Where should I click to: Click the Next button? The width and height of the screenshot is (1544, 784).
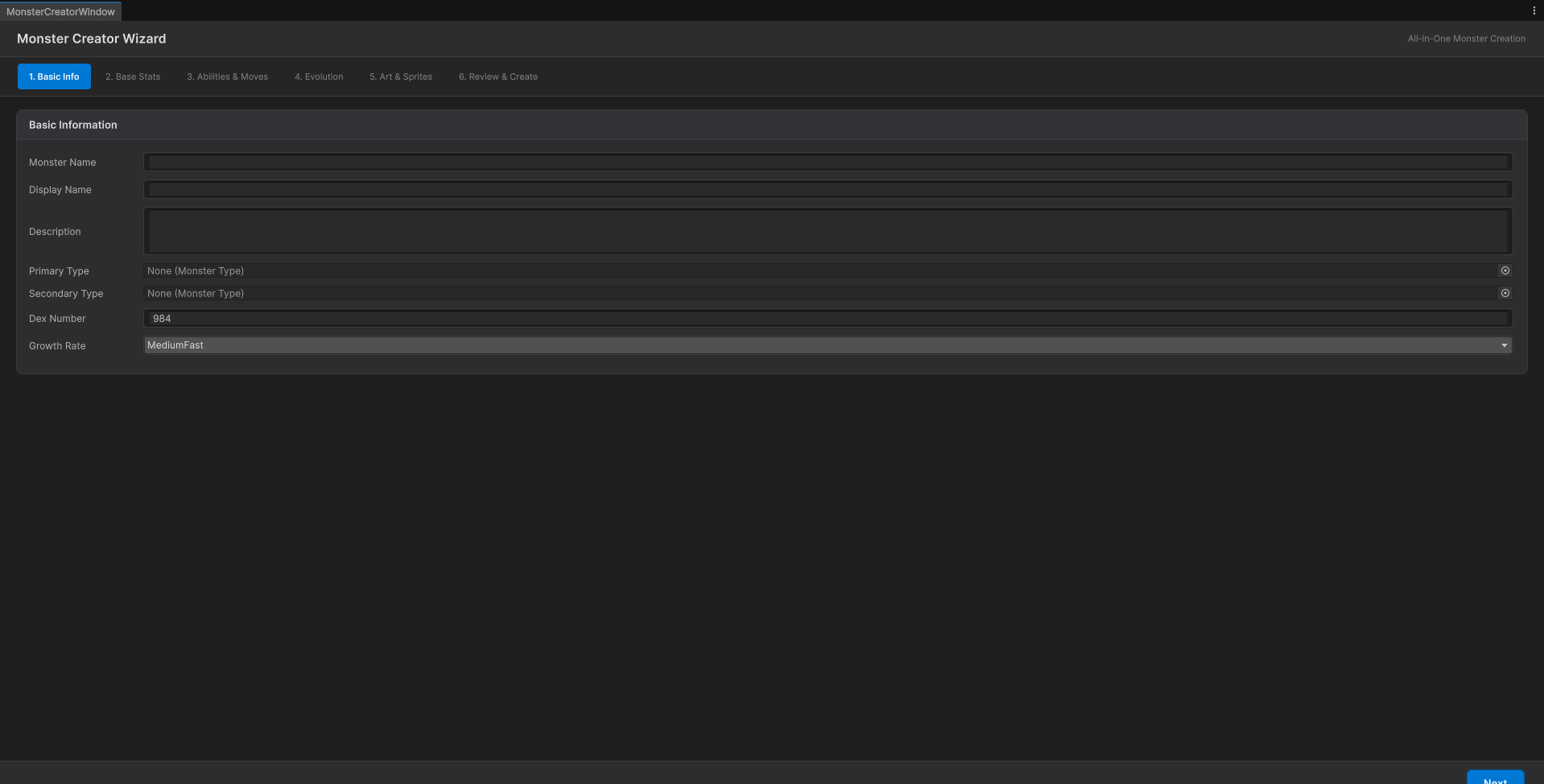[x=1495, y=778]
